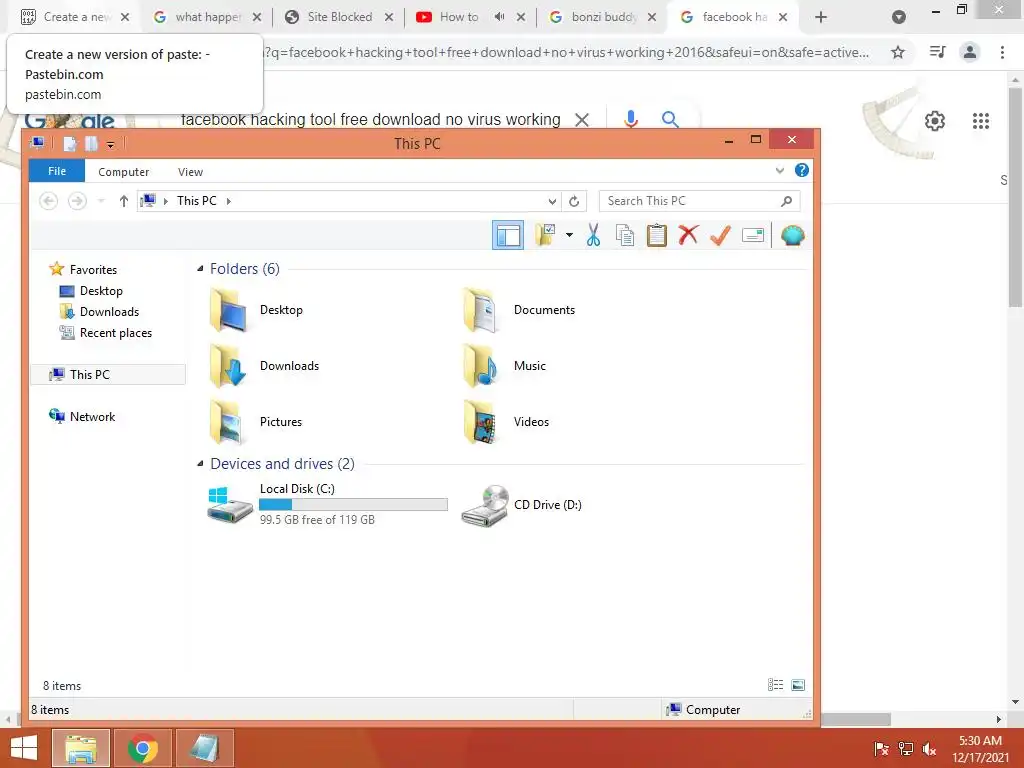The width and height of the screenshot is (1024, 768).
Task: Switch to the Site Blocked tab
Action: (x=340, y=17)
